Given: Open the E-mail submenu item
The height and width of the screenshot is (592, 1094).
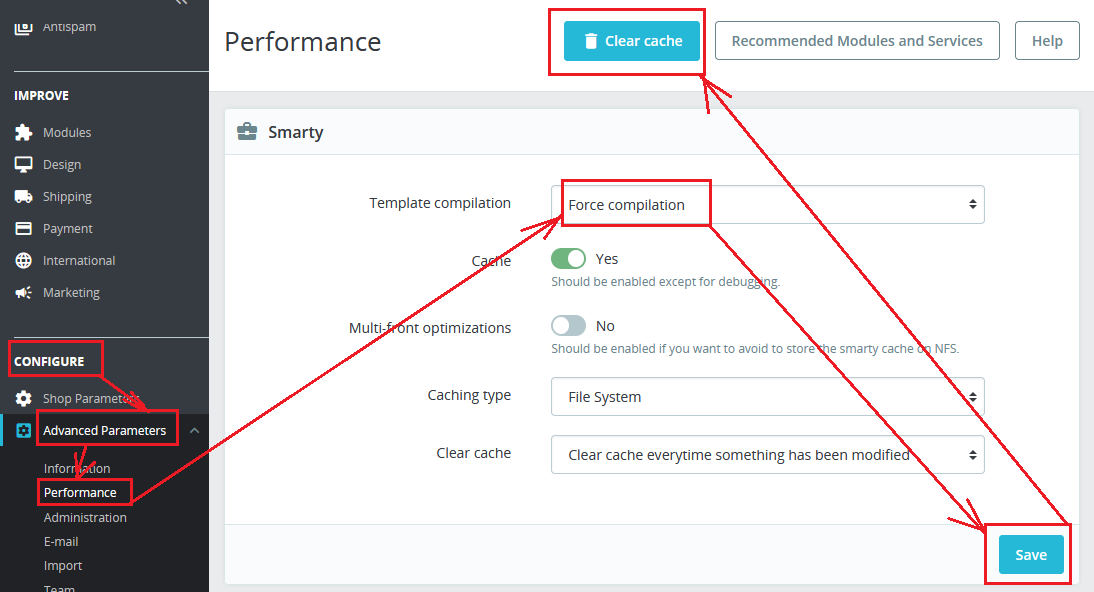Looking at the screenshot, I should [x=61, y=541].
